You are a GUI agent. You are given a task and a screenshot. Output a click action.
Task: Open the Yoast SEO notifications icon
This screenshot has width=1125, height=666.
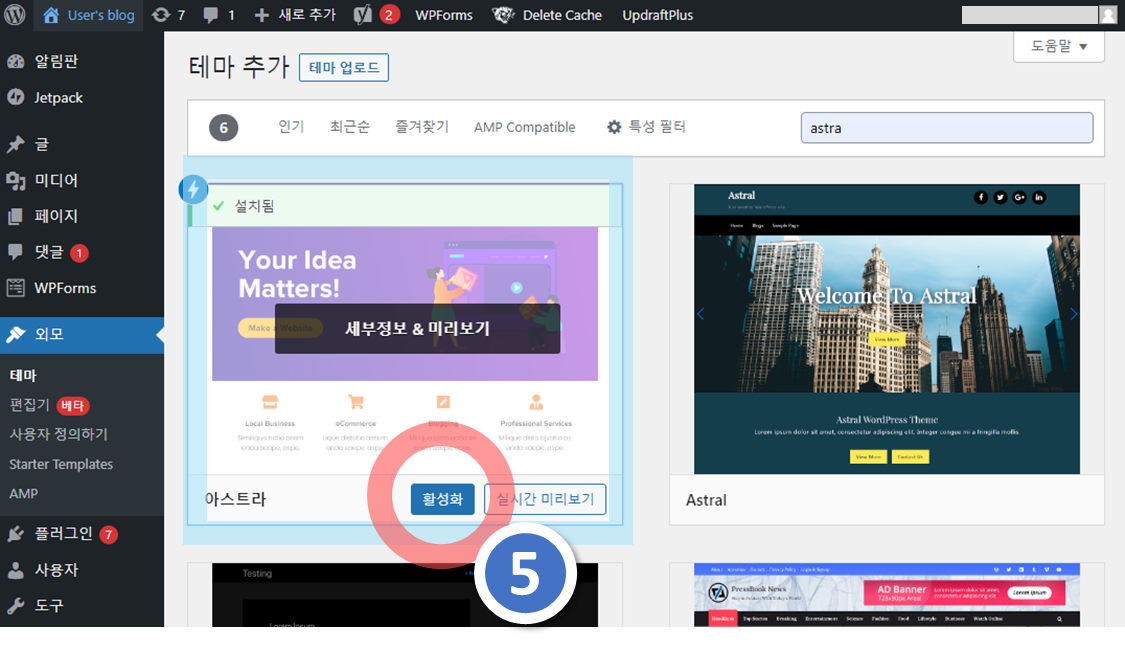pos(377,15)
